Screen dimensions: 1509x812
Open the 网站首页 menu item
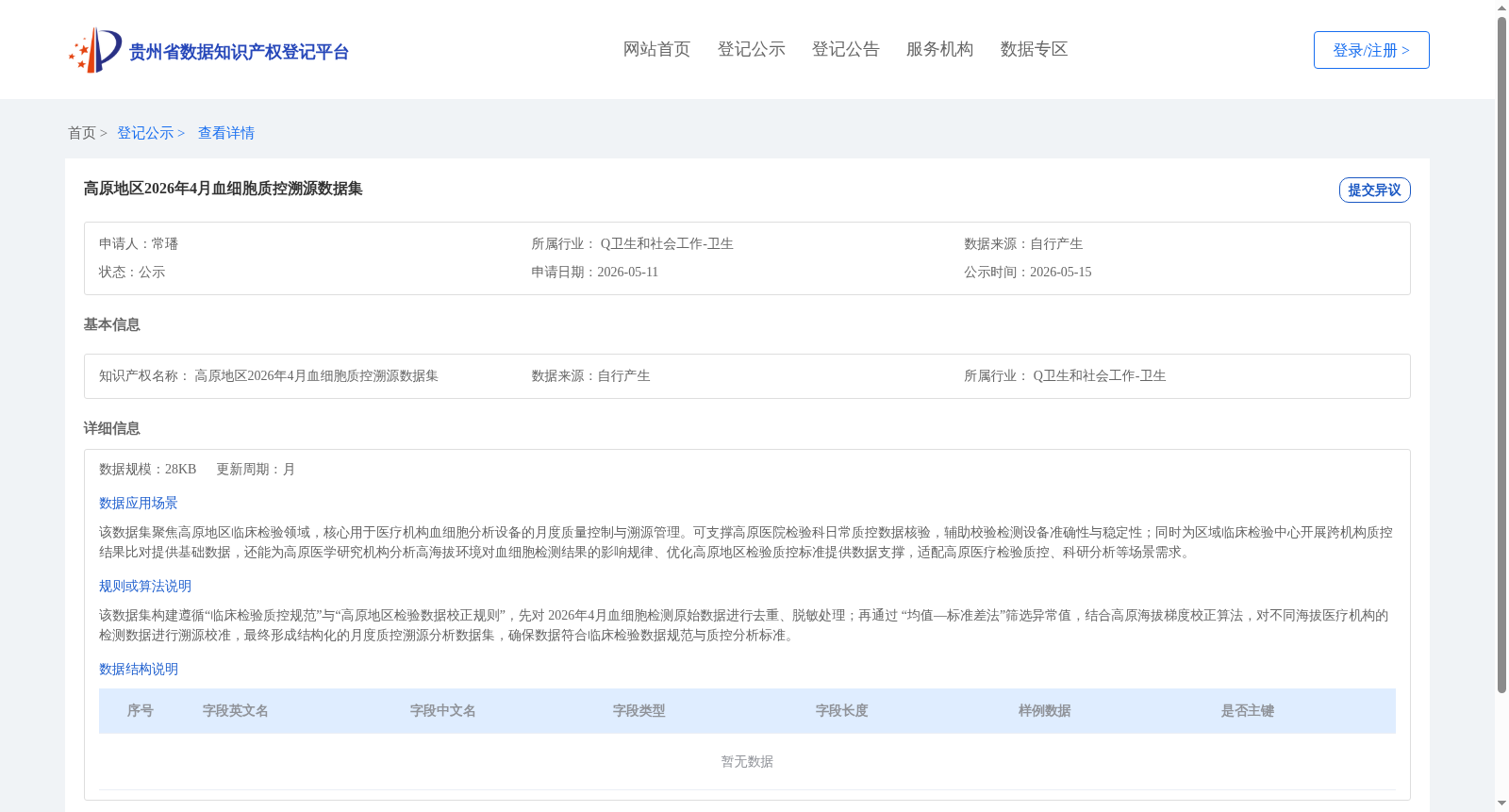[x=656, y=49]
